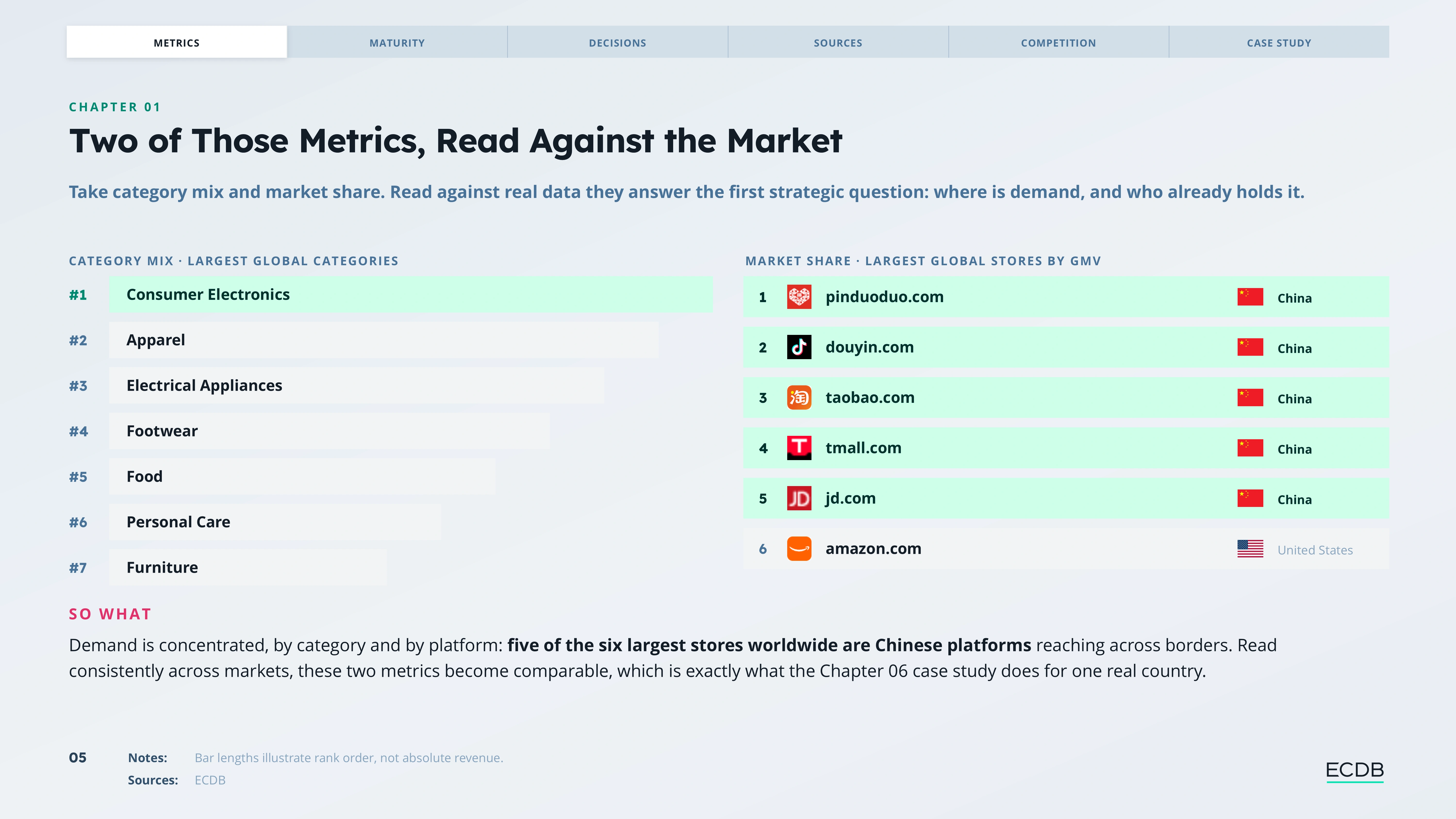Click the Tmall store logo icon

pyautogui.click(x=799, y=448)
